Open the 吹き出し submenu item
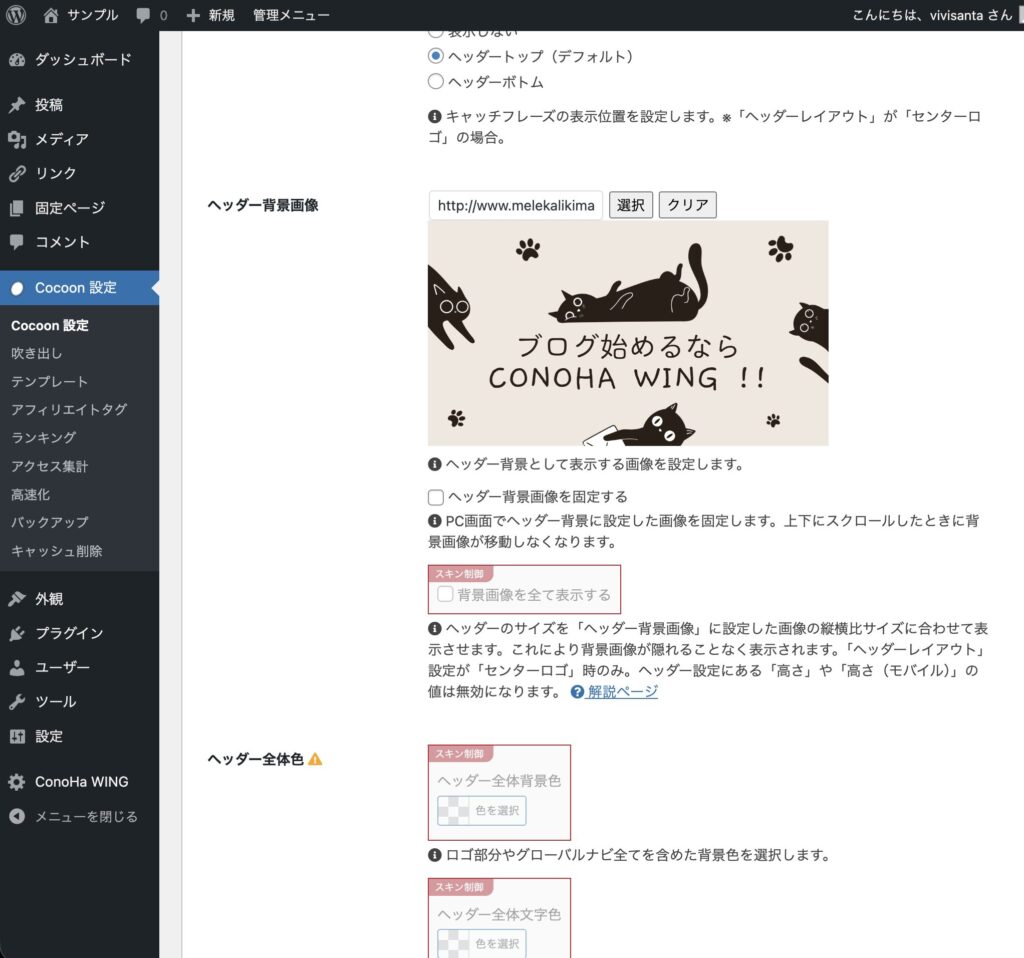Viewport: 1024px width, 958px height. [37, 353]
